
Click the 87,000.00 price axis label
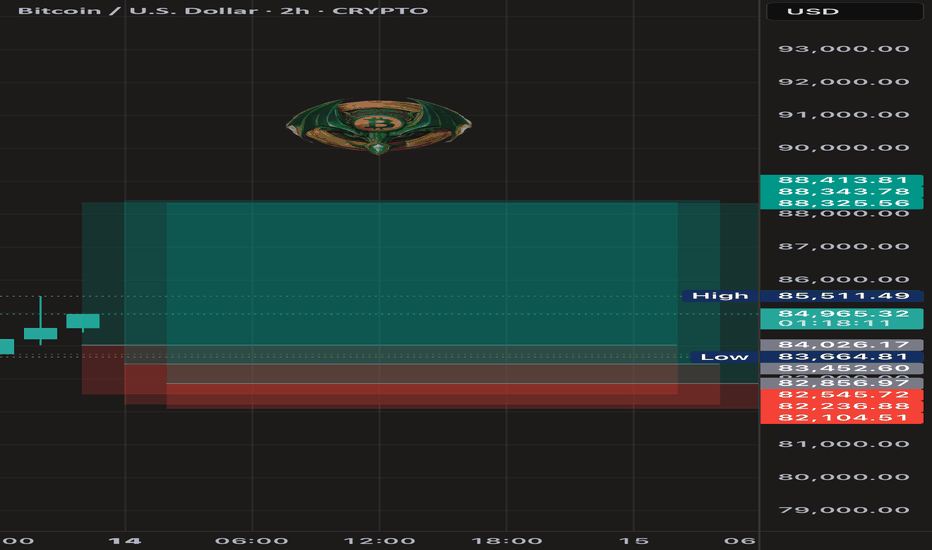[x=844, y=246]
